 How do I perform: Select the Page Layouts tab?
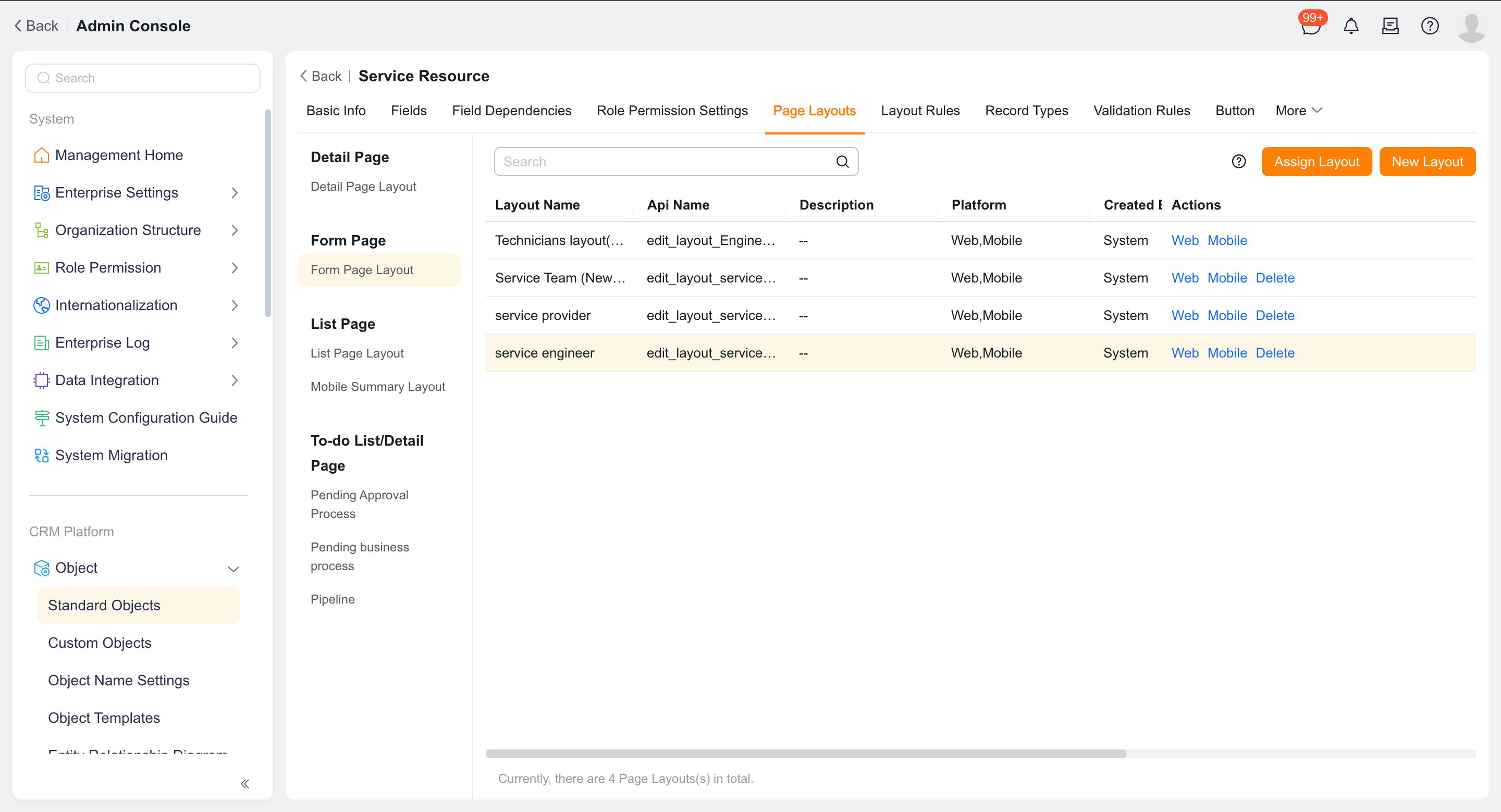tap(814, 110)
